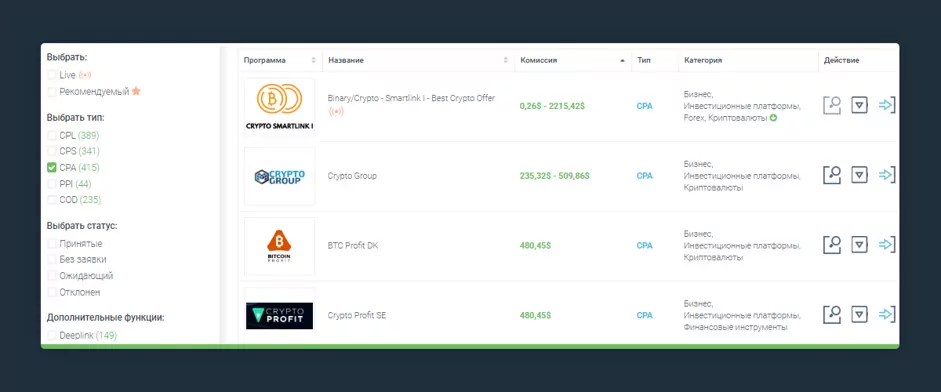Click commission 0,26$ - 2215,42$
Screen dimensions: 941x392
coord(552,106)
